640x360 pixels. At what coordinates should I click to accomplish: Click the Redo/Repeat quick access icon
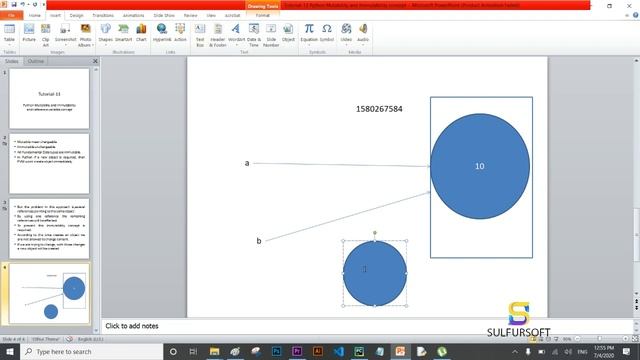coord(35,4)
